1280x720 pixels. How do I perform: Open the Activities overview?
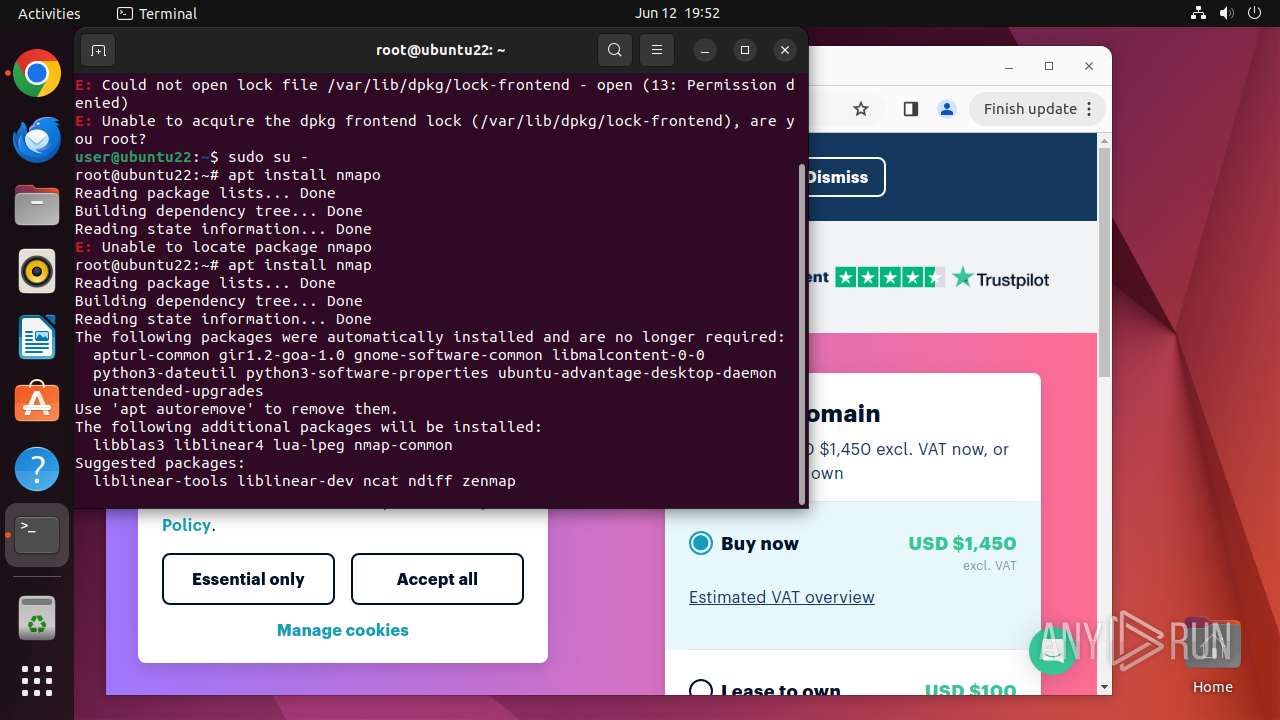click(49, 13)
